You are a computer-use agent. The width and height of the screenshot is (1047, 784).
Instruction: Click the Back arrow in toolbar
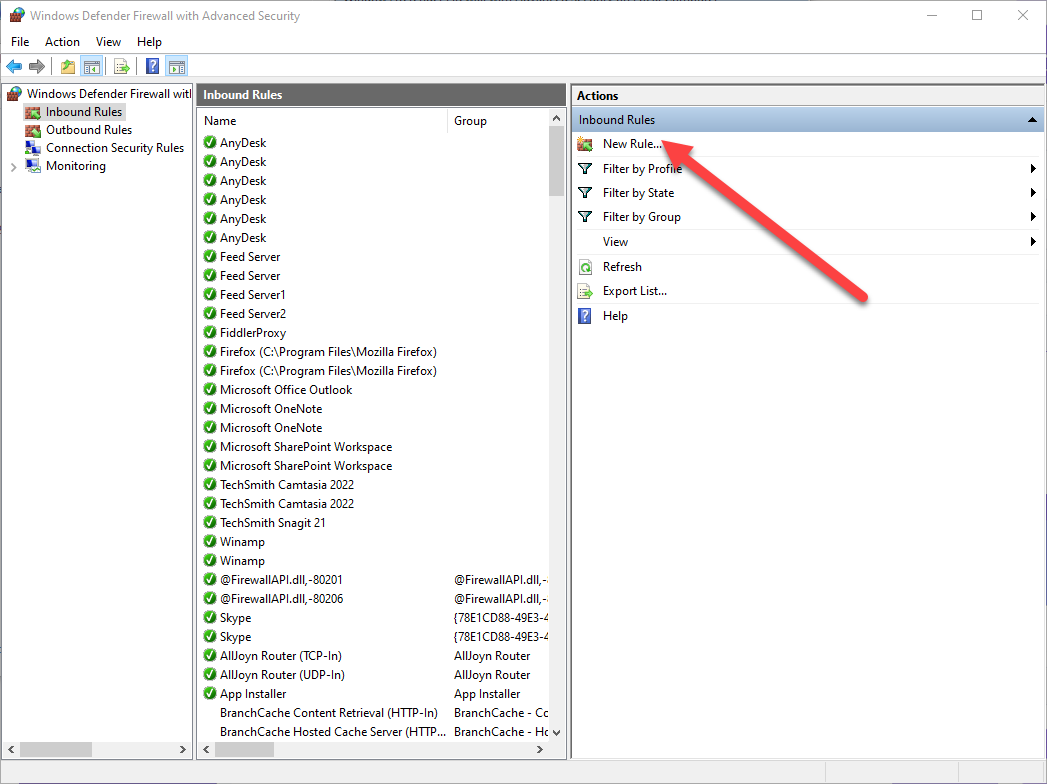click(x=14, y=67)
